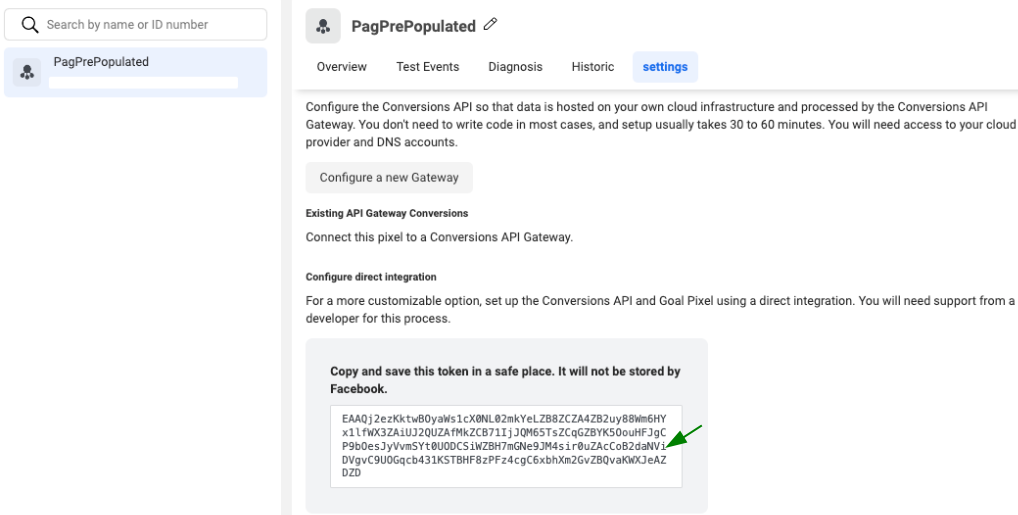Click the PagPrePopulated title in the header
This screenshot has width=1018, height=515.
click(414, 26)
